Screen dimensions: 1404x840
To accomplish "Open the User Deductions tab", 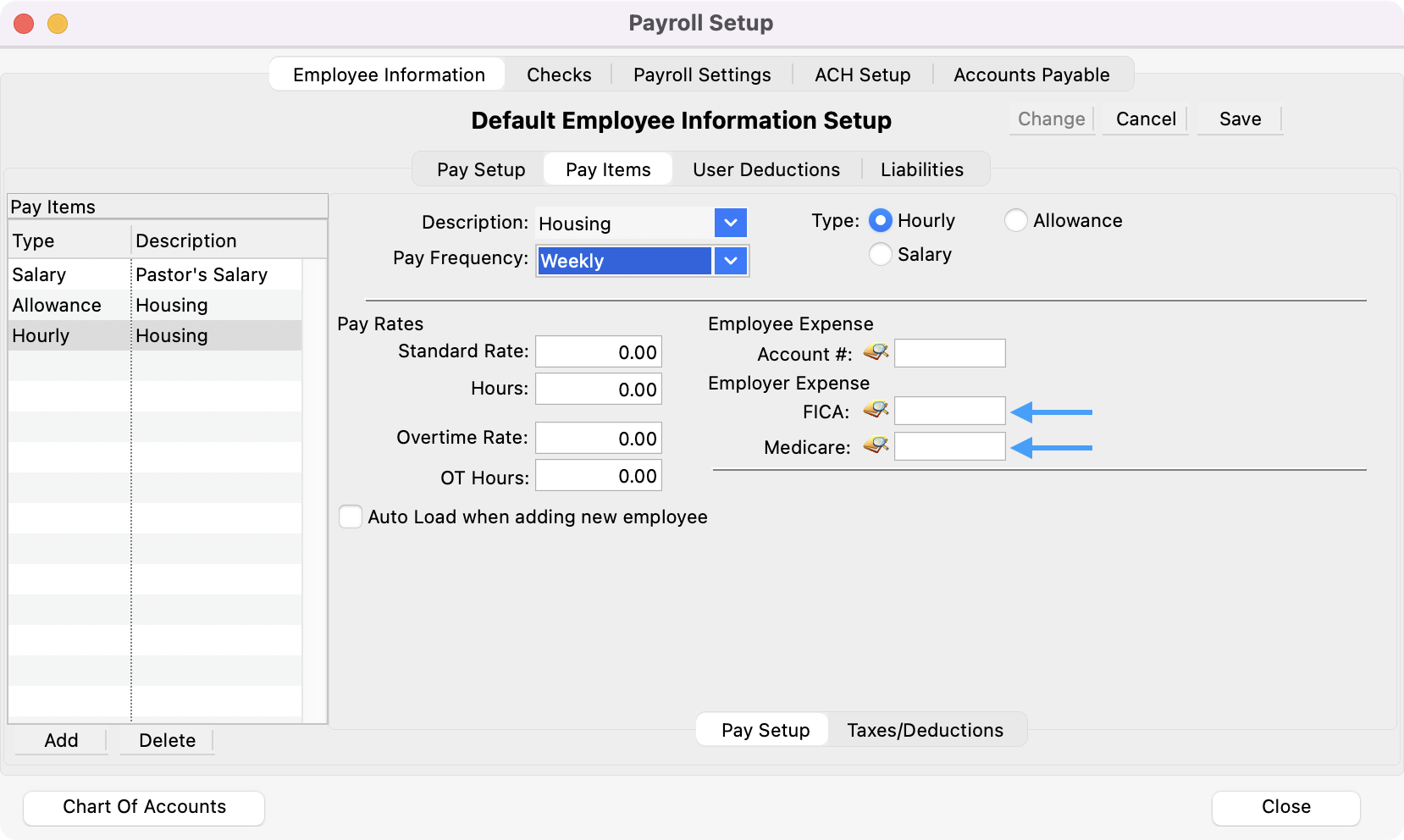I will (x=766, y=169).
